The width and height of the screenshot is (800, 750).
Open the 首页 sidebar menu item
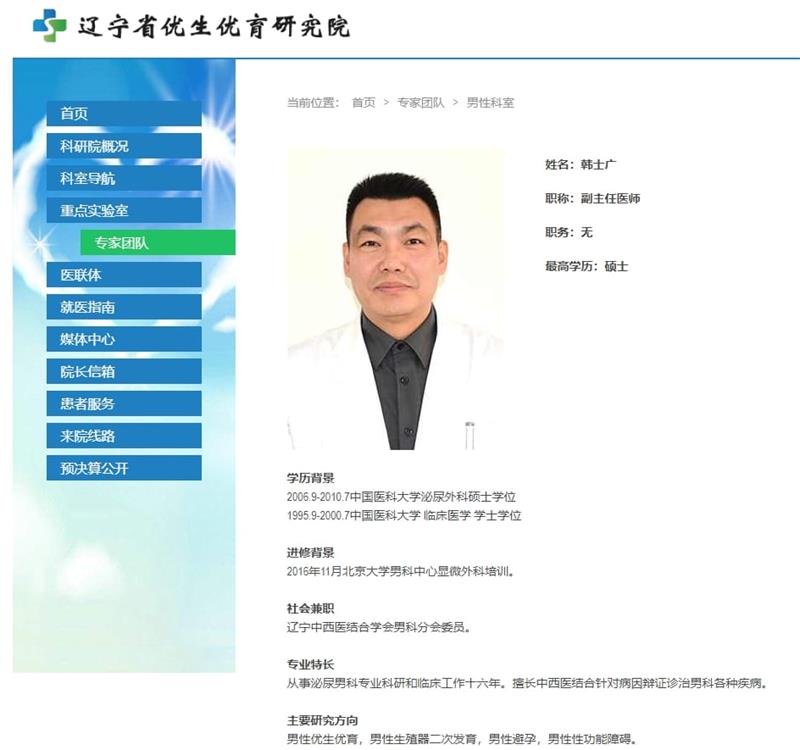[124, 113]
